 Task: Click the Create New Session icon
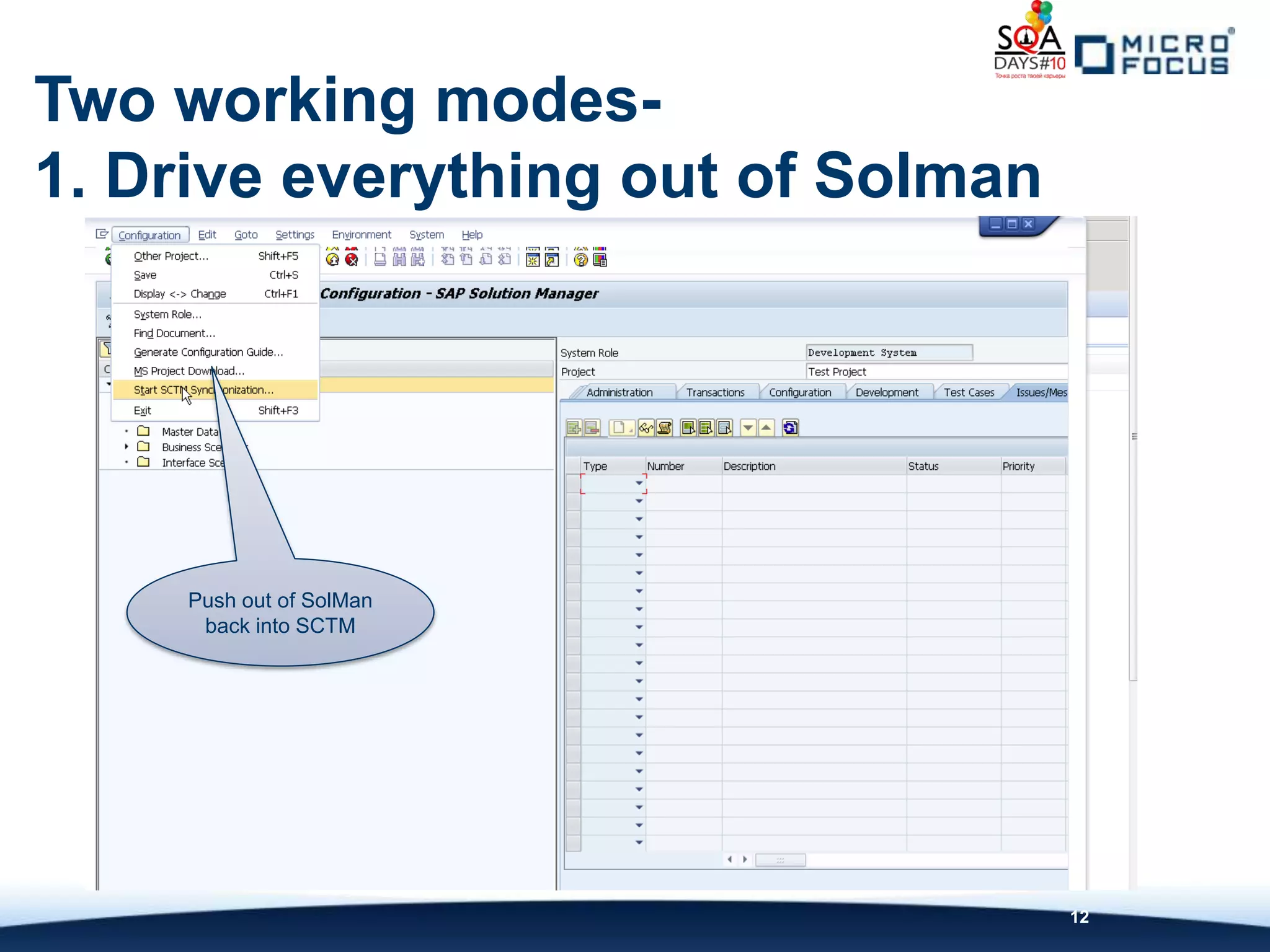coord(533,259)
